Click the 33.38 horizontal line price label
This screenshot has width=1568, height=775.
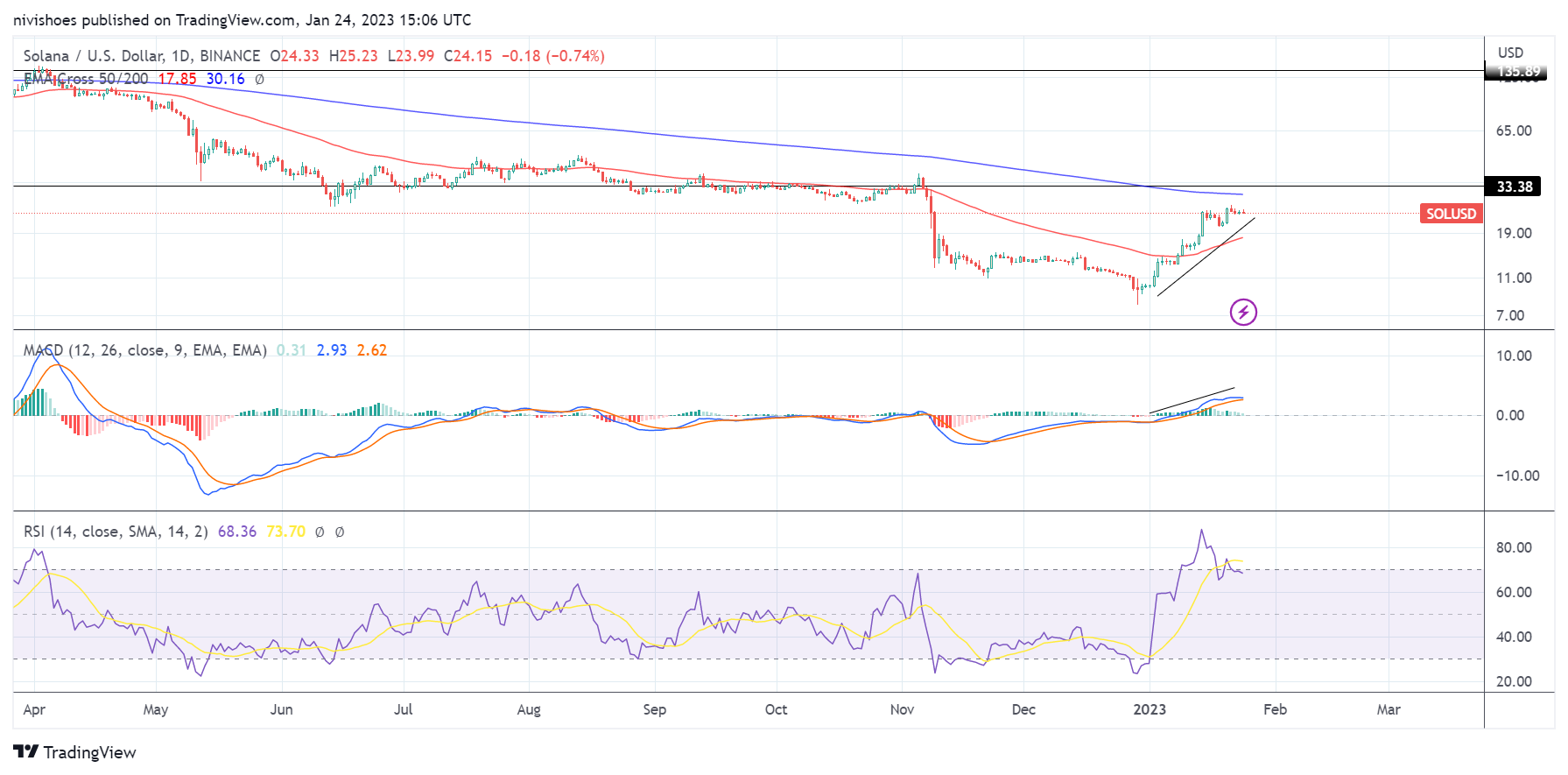click(1514, 187)
